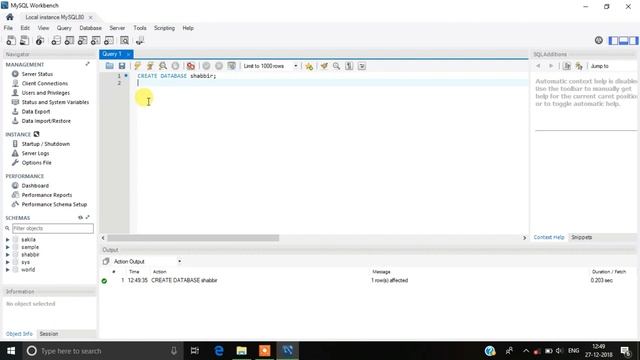Toggle the right SQL Additions panel
This screenshot has height=360, width=640.
tap(633, 40)
